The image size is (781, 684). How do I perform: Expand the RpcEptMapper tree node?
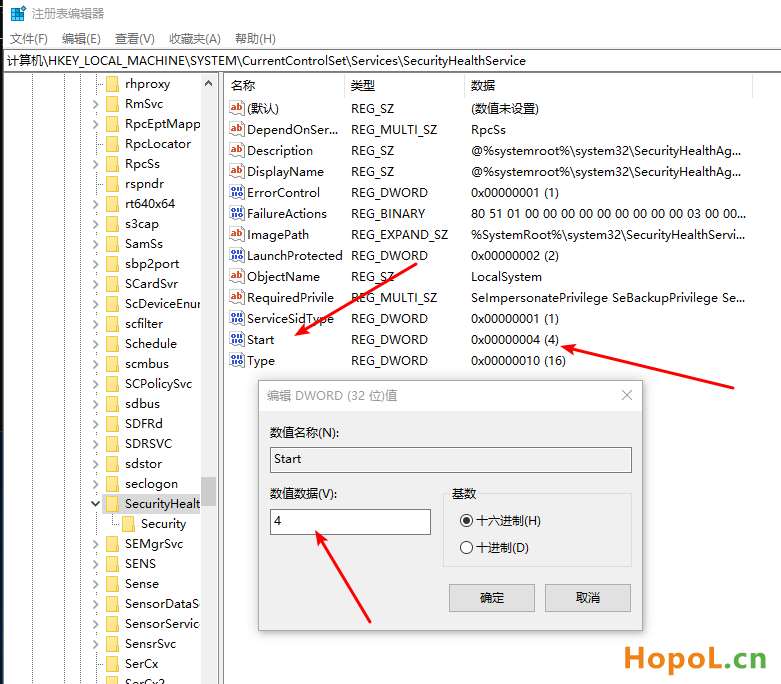[x=96, y=124]
